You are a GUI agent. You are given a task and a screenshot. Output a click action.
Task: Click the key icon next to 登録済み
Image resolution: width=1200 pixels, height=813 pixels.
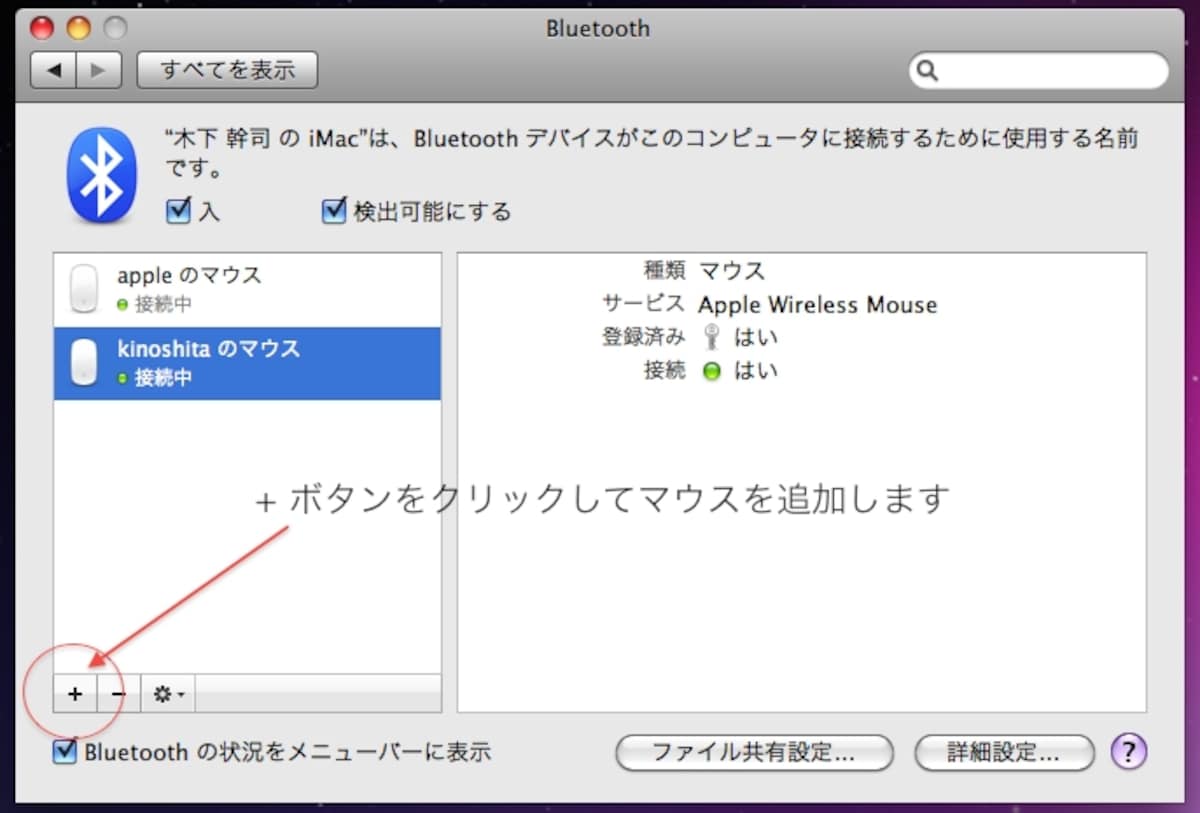coord(711,337)
